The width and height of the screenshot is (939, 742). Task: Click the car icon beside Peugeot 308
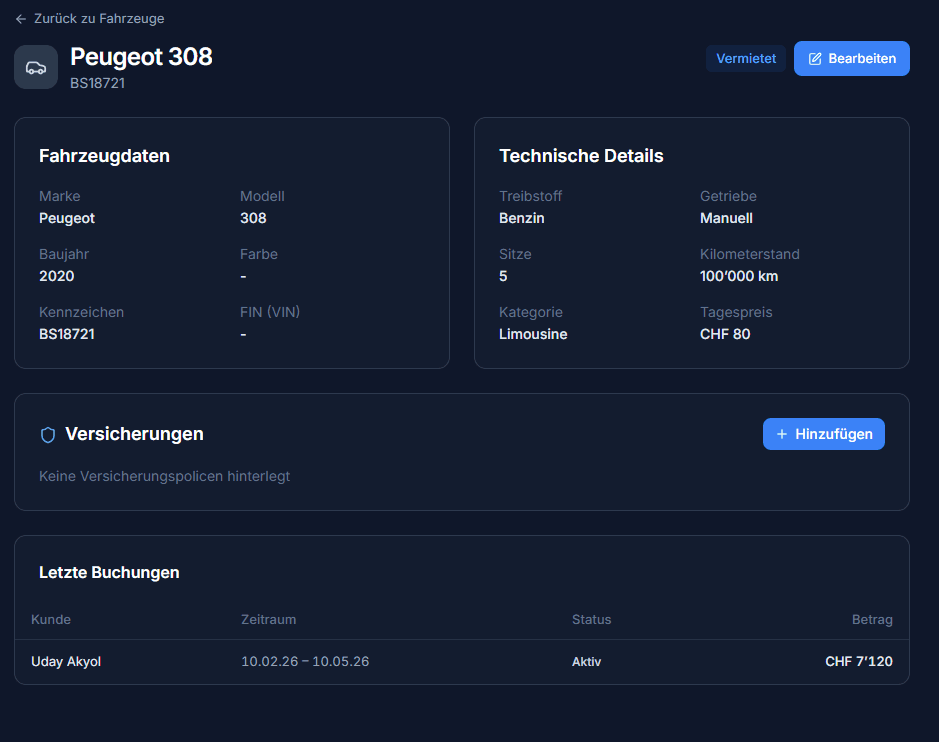(36, 67)
